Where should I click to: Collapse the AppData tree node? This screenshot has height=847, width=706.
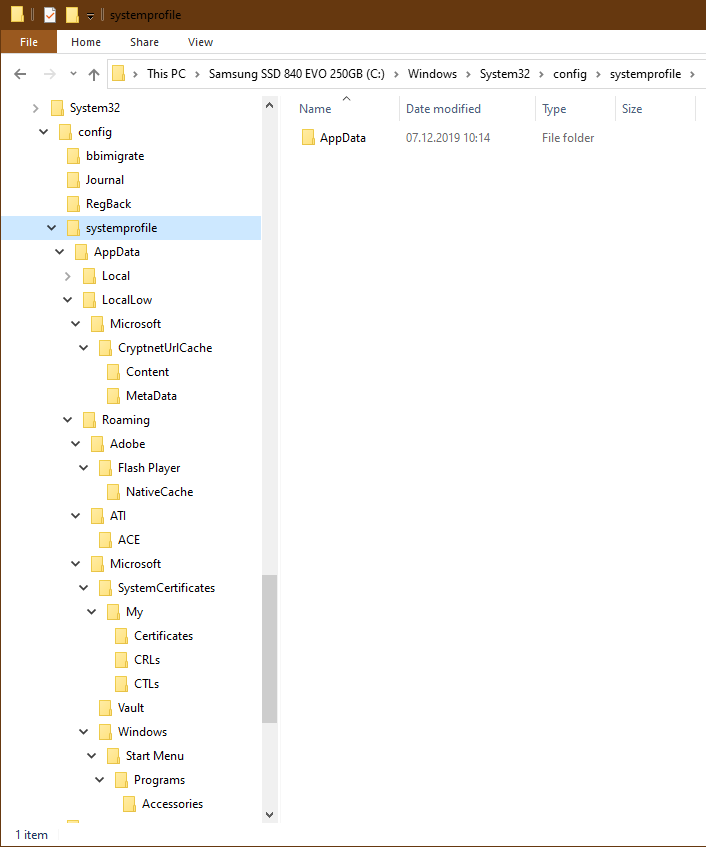60,252
